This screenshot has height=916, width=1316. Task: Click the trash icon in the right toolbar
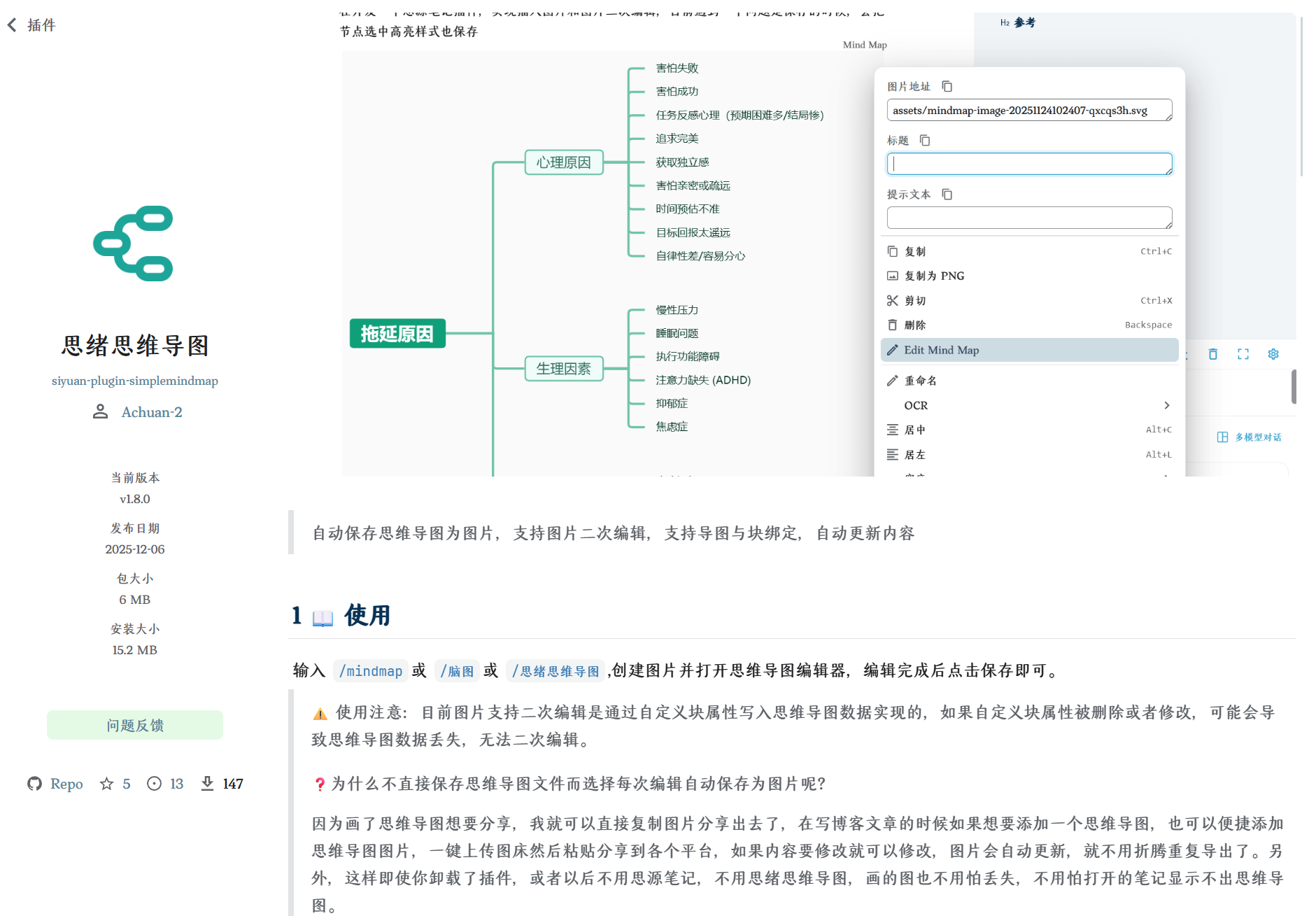[1213, 354]
